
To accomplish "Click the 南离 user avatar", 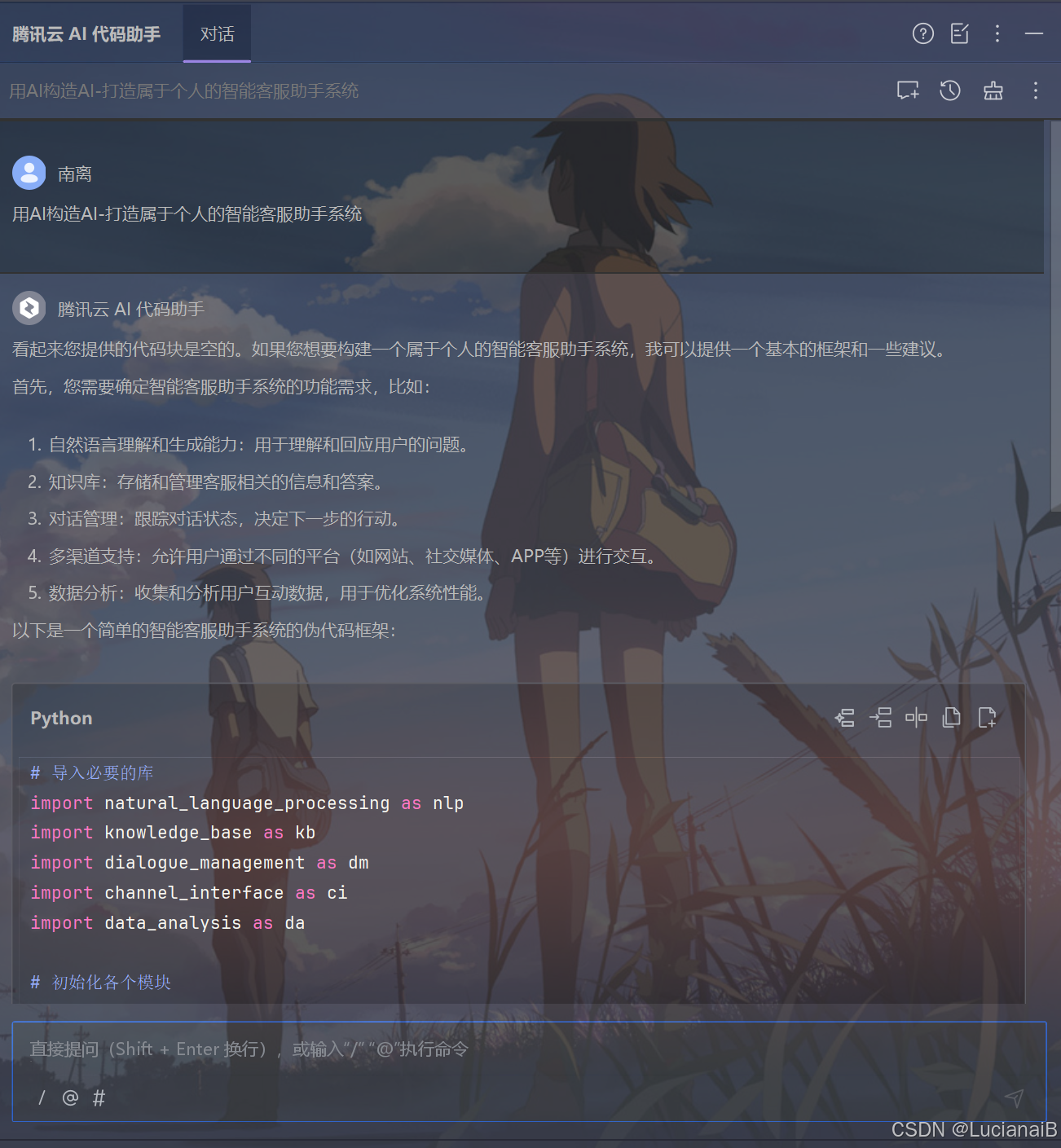I will pyautogui.click(x=29, y=173).
